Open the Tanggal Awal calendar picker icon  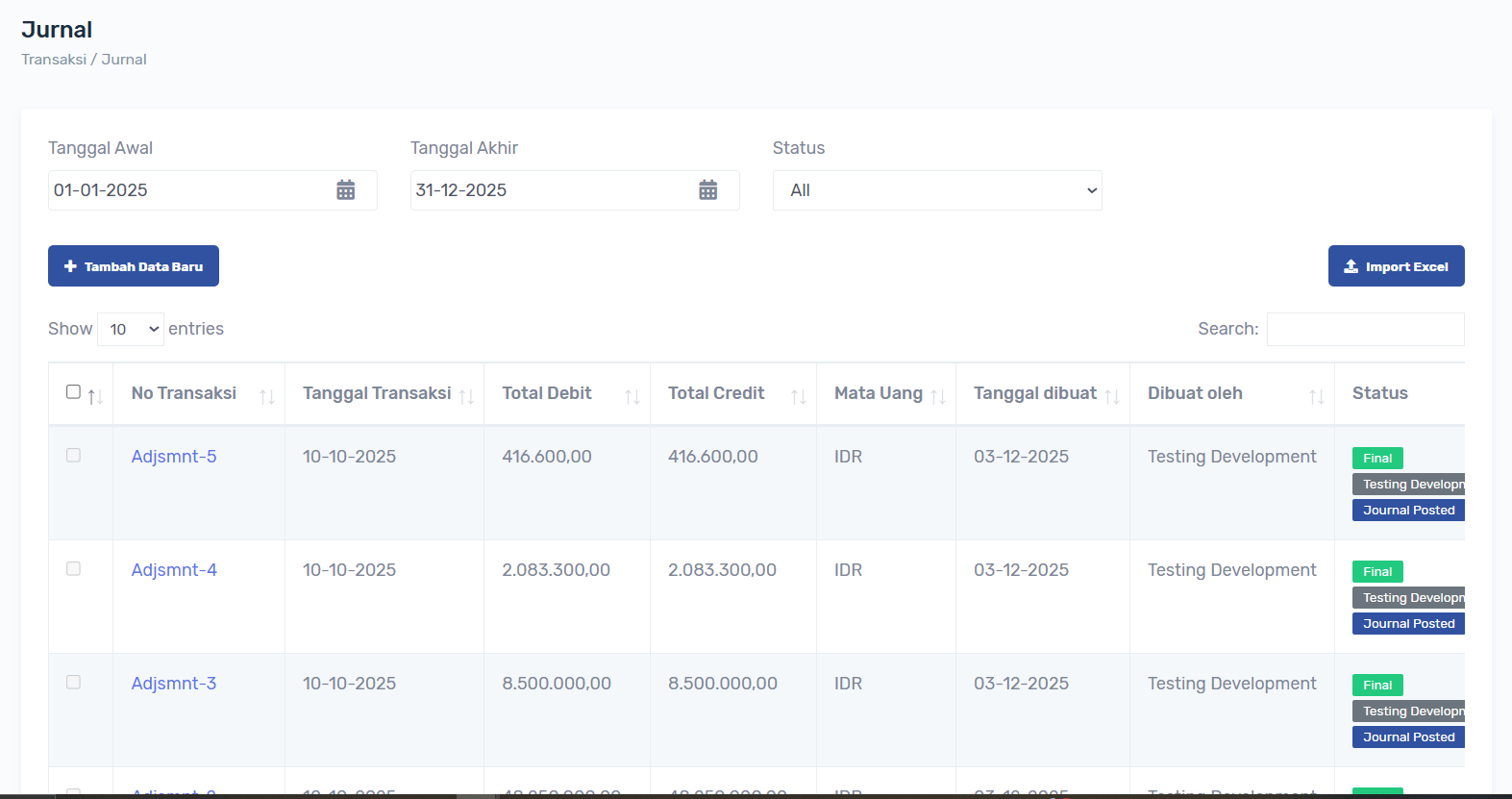pos(346,190)
